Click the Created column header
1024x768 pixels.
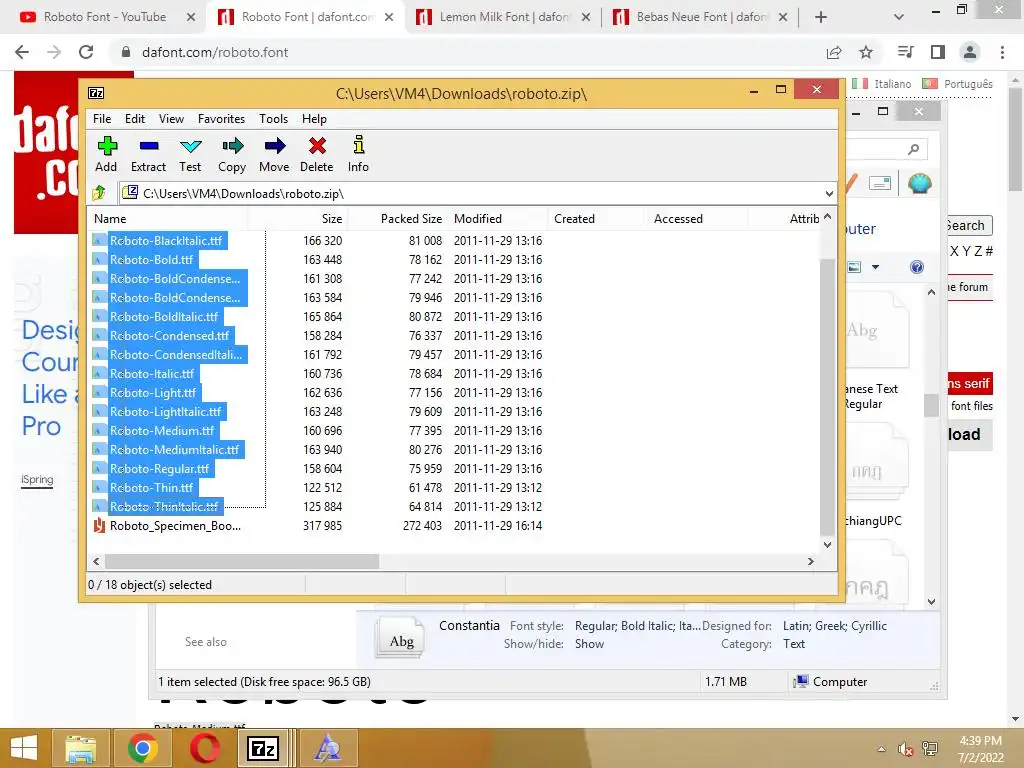click(597, 219)
